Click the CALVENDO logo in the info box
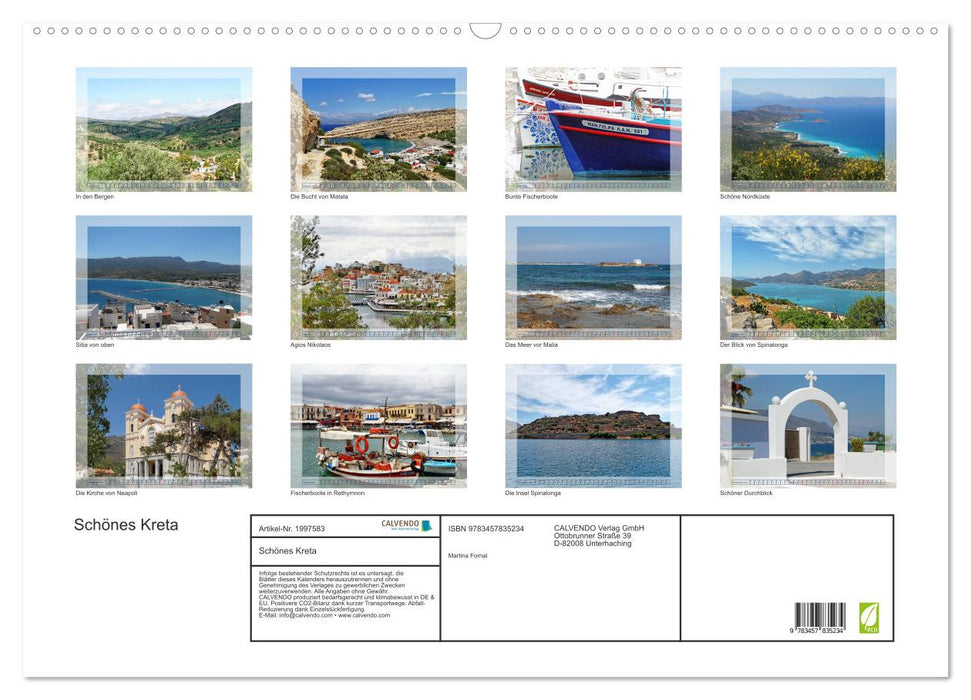Image resolution: width=971 pixels, height=700 pixels. point(406,525)
